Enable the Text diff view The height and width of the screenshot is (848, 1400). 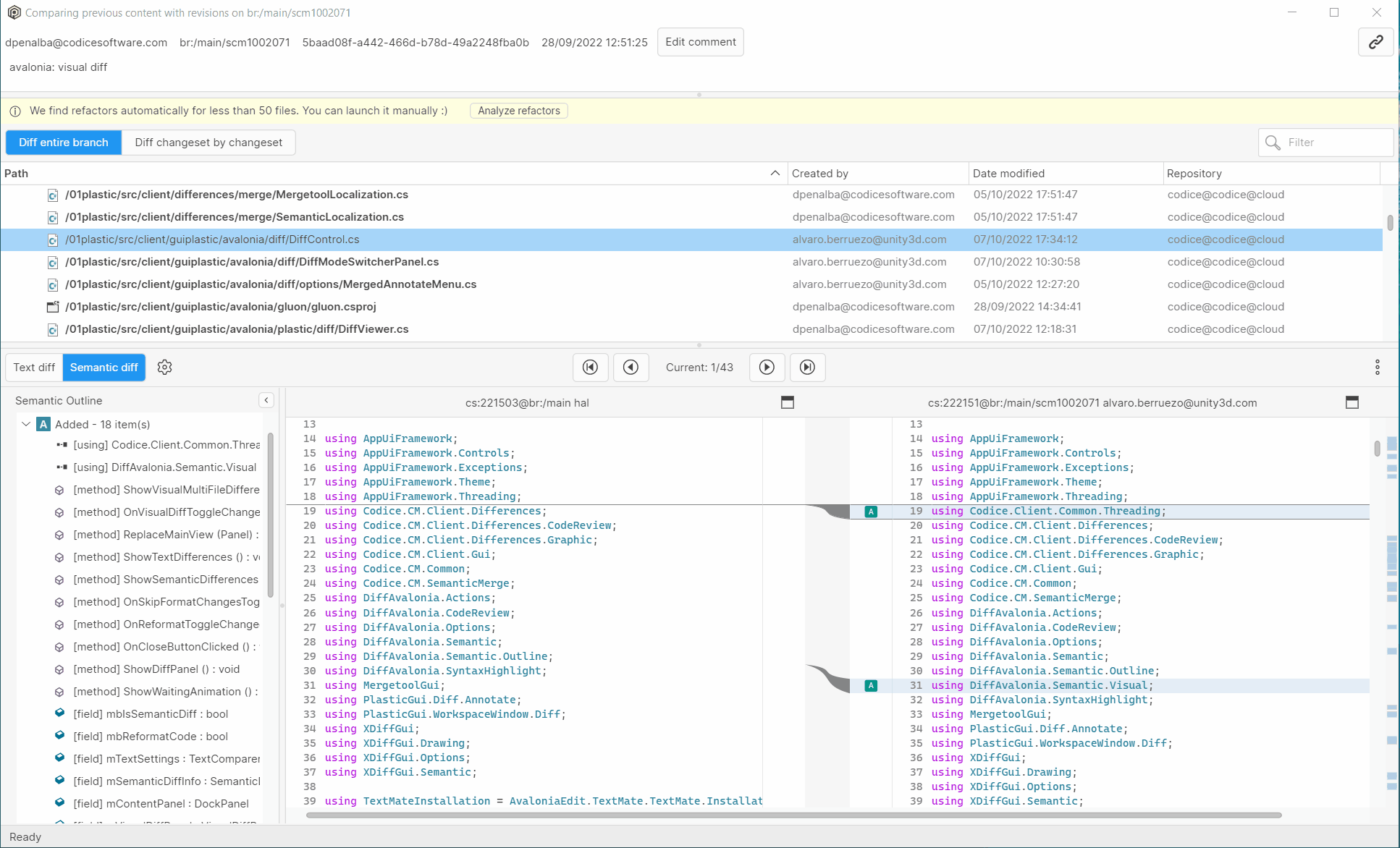pos(33,367)
